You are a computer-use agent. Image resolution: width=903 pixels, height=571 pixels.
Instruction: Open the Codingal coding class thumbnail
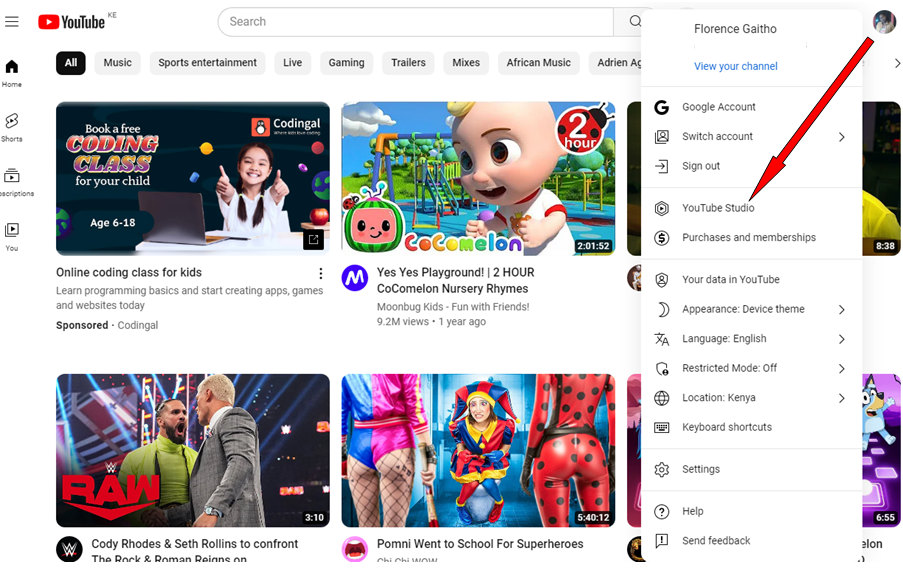pyautogui.click(x=193, y=178)
